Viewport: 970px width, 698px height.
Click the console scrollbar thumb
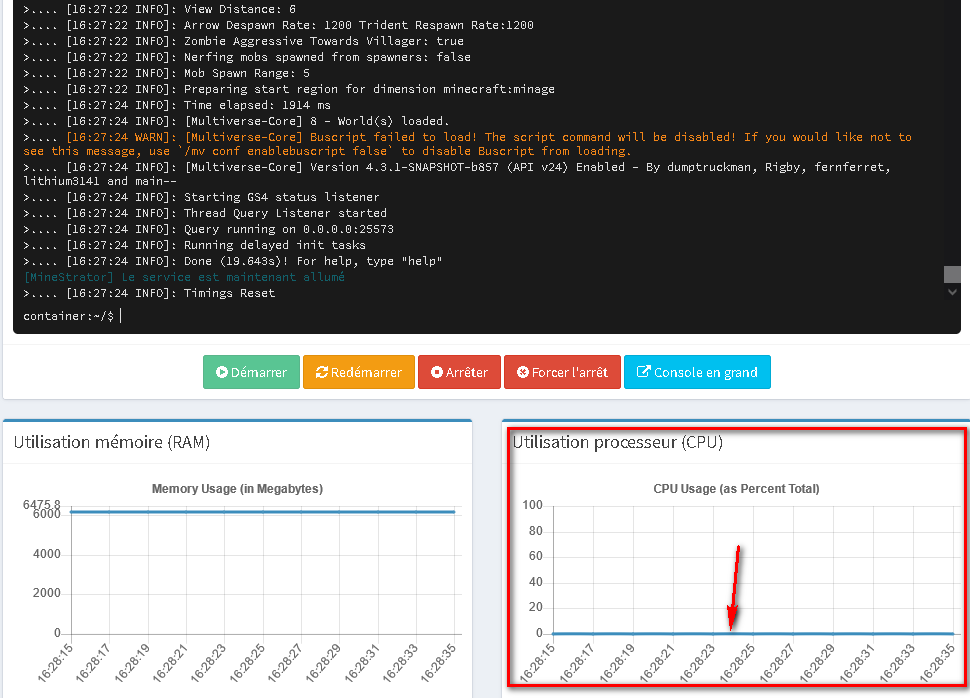pos(951,273)
